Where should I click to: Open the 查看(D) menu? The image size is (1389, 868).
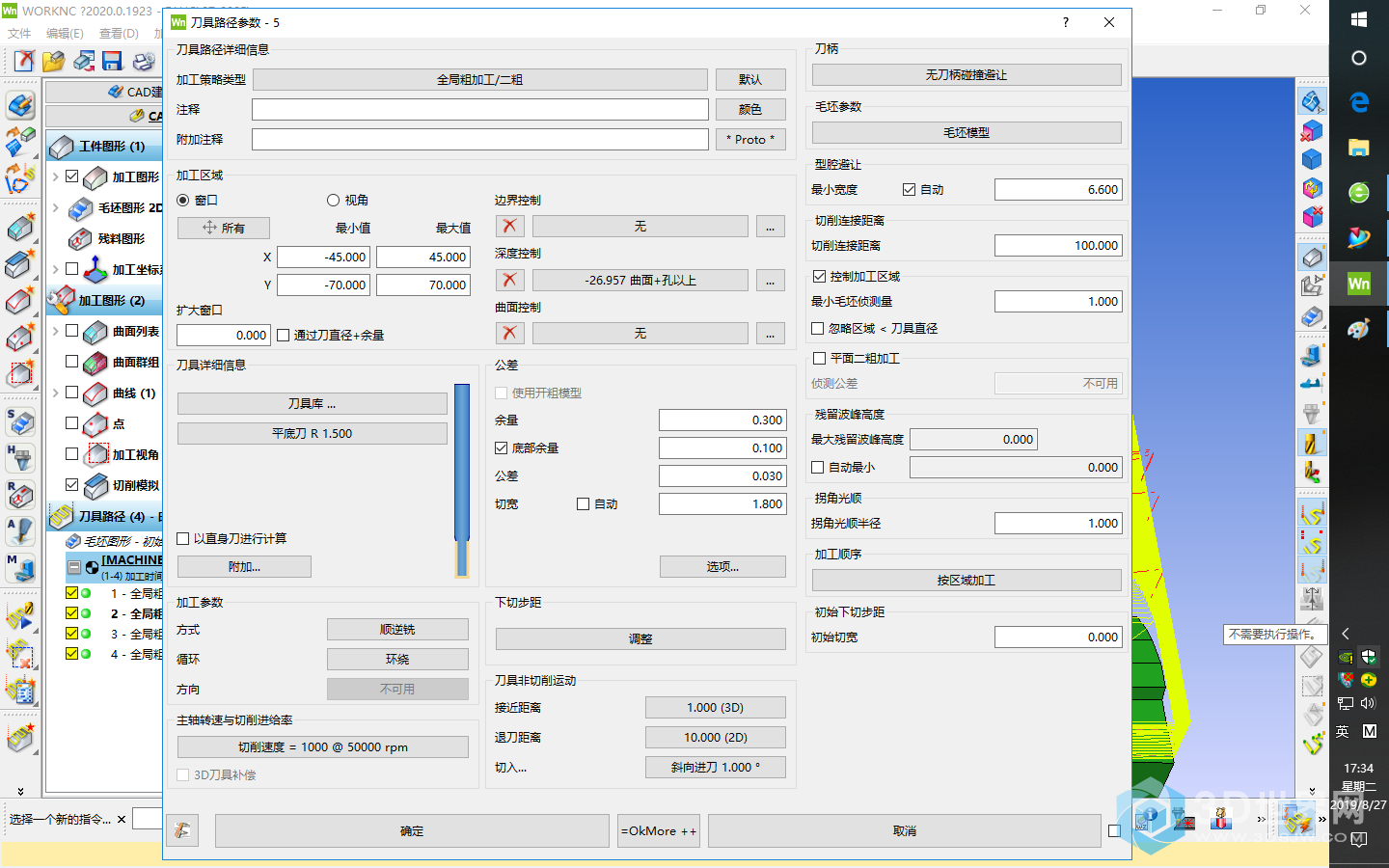click(119, 33)
